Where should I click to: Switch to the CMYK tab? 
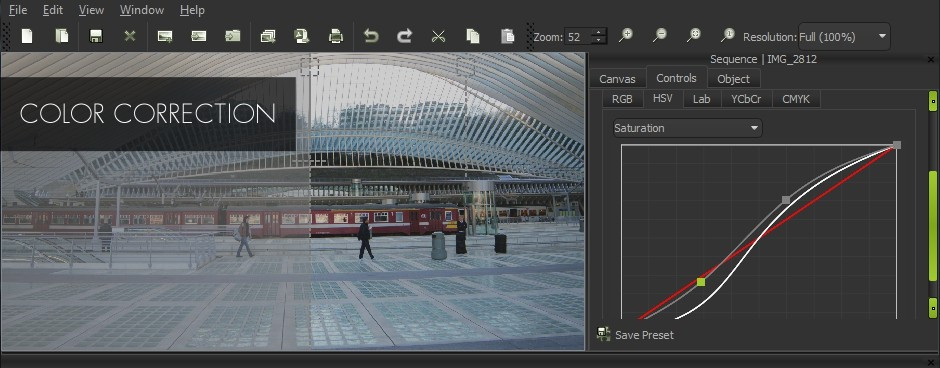[796, 99]
